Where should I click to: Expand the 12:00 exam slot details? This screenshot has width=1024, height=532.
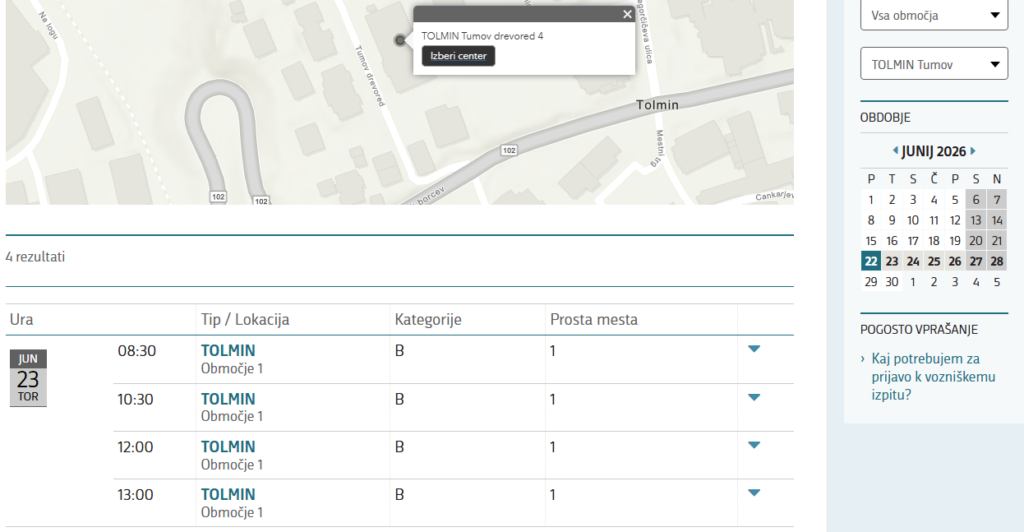pos(754,445)
